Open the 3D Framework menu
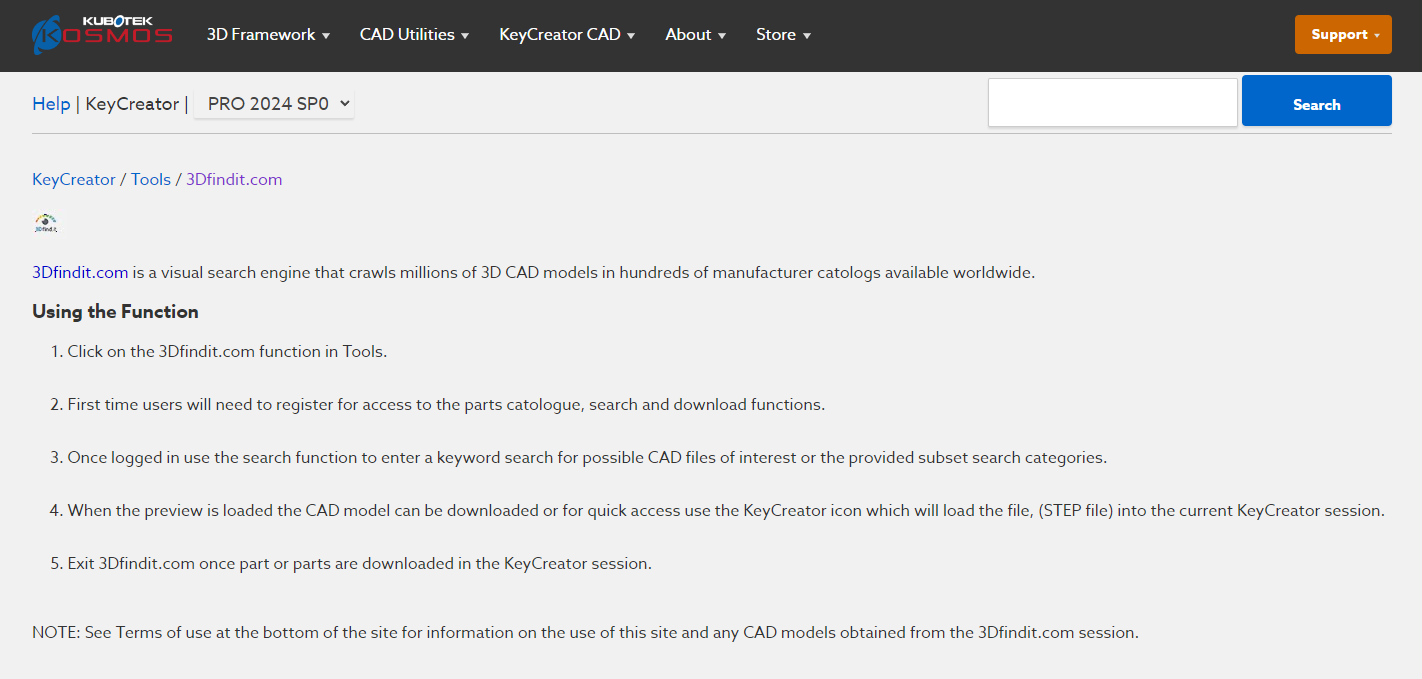Viewport: 1422px width, 679px height. click(x=268, y=34)
